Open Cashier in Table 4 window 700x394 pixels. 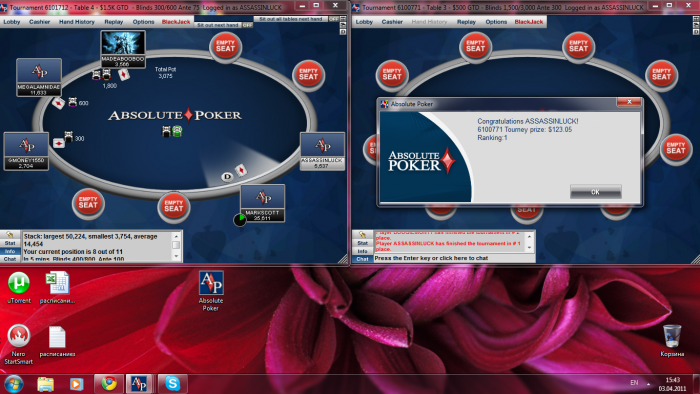[x=39, y=22]
